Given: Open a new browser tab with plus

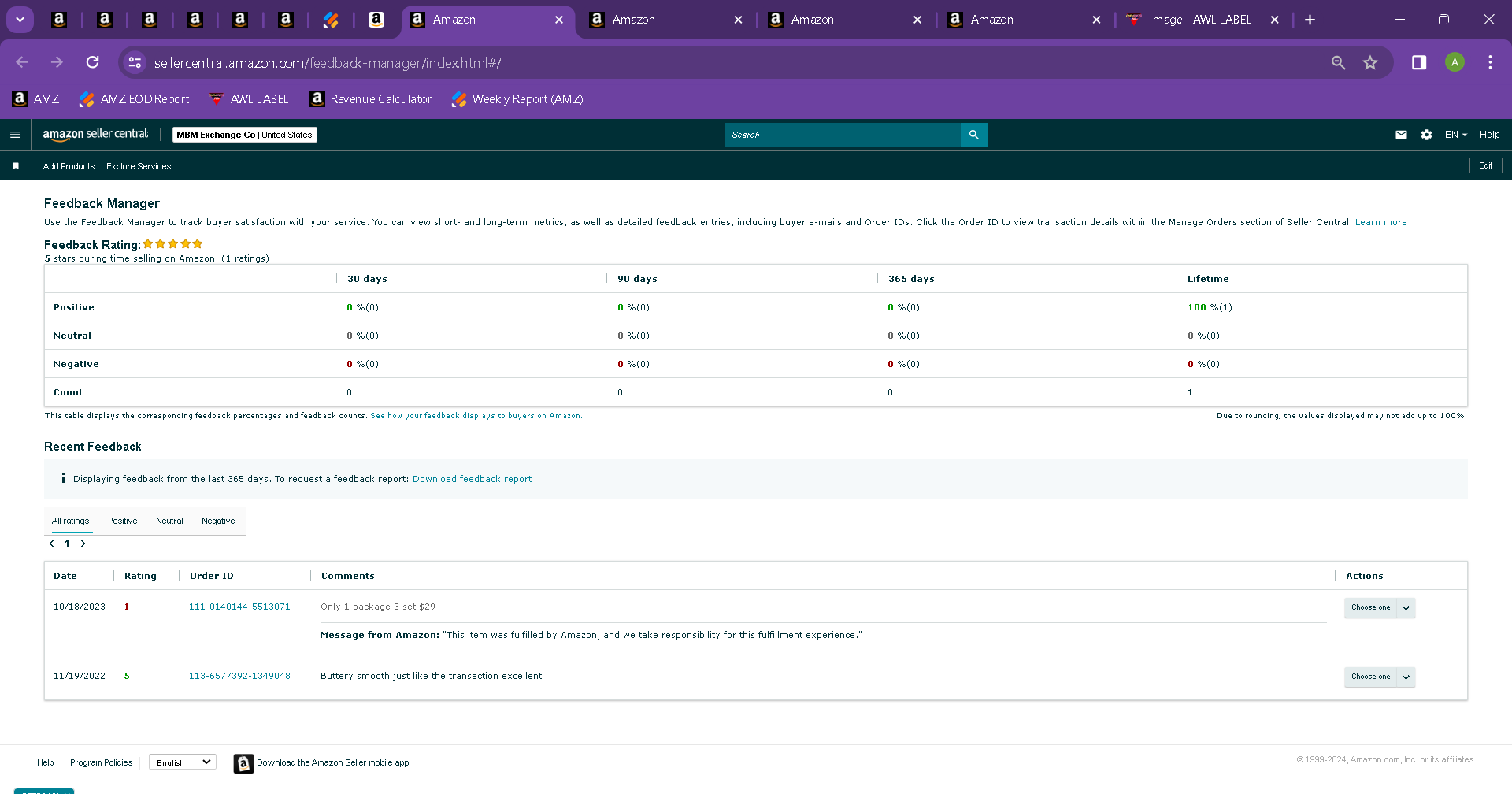Looking at the screenshot, I should pyautogui.click(x=1310, y=20).
